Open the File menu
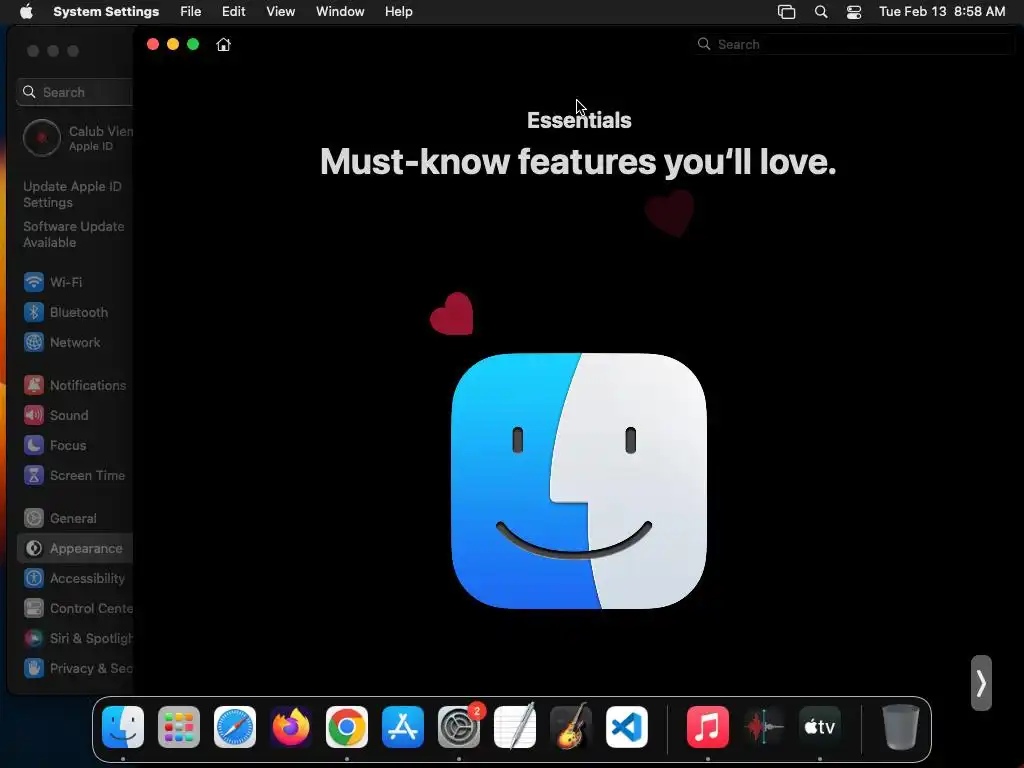 tap(191, 11)
